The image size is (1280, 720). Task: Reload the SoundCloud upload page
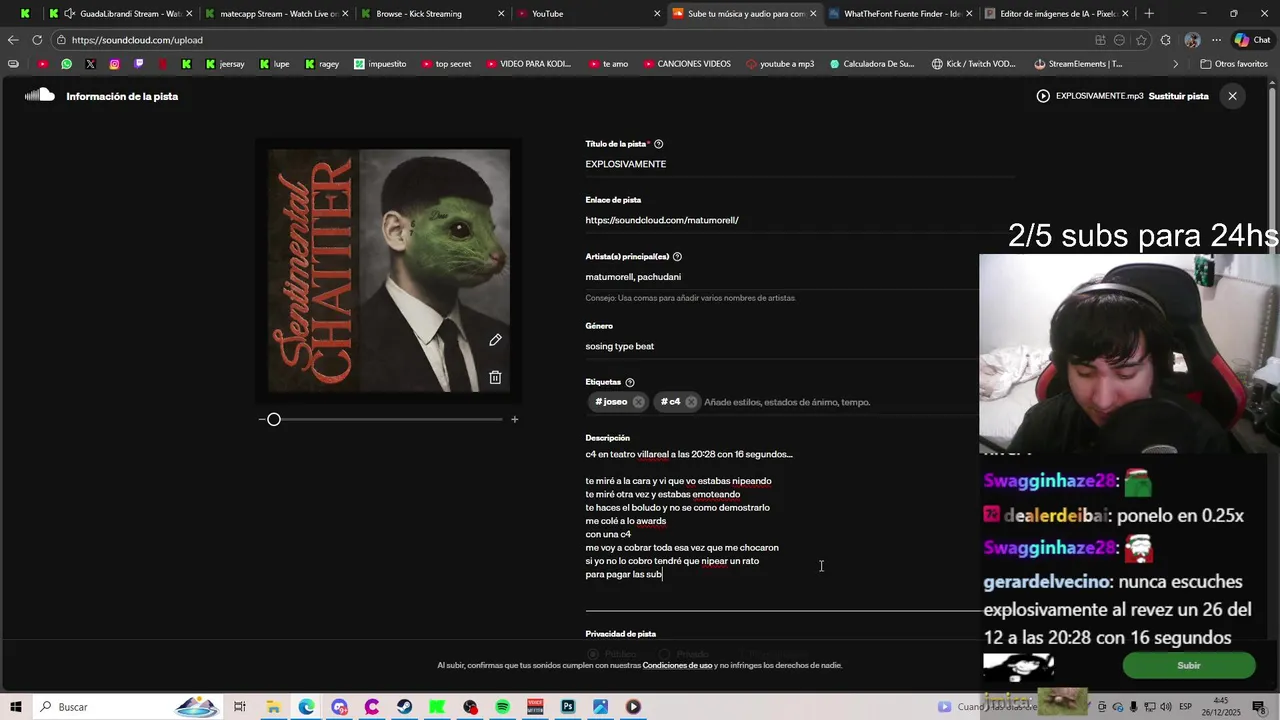[37, 40]
